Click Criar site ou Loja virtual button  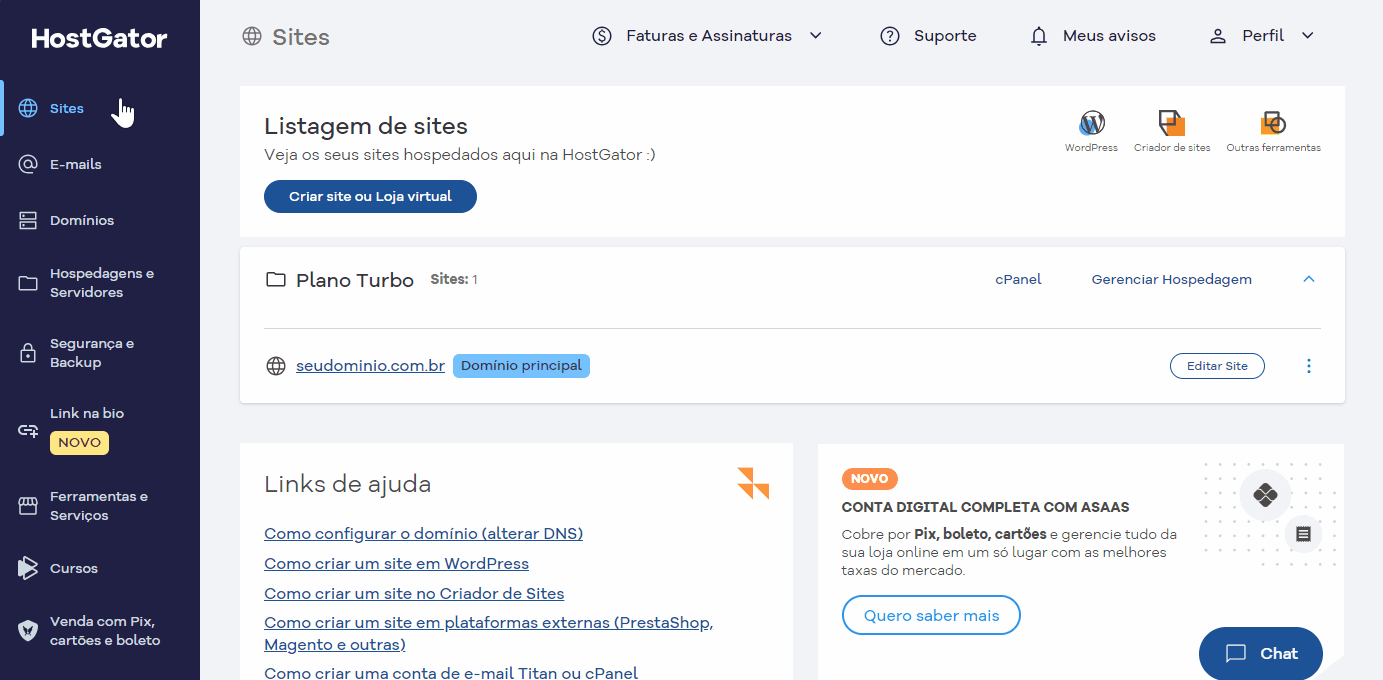[x=370, y=197]
